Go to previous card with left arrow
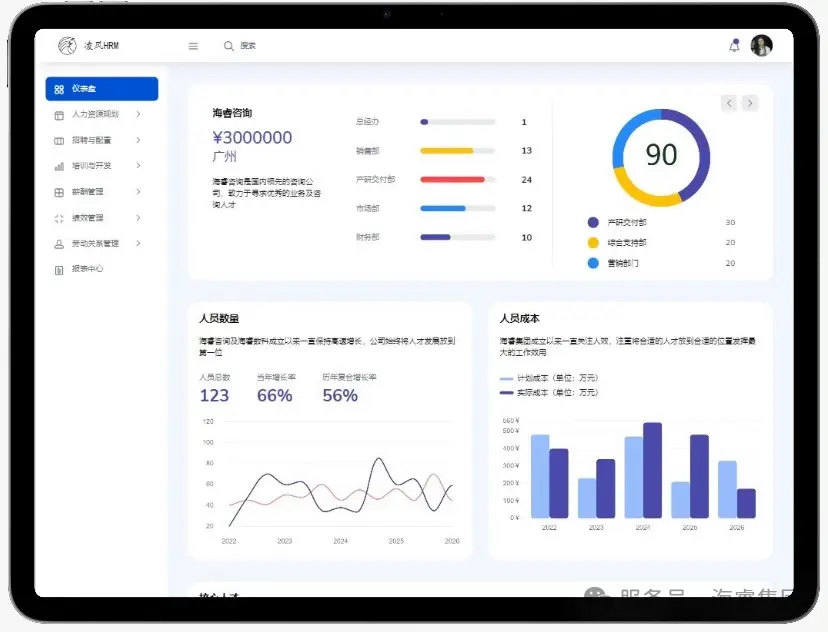This screenshot has width=828, height=632. (729, 103)
